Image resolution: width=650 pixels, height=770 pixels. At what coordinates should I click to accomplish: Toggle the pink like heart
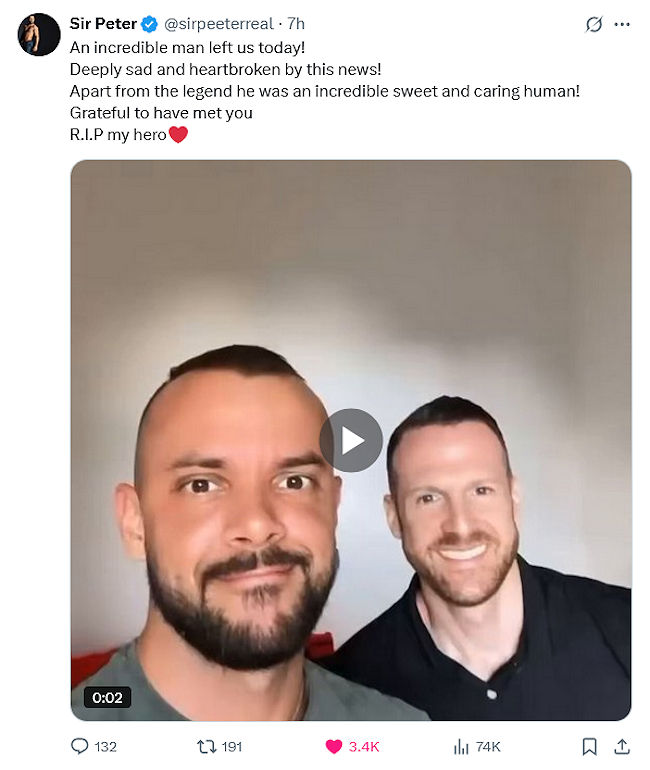(x=334, y=747)
